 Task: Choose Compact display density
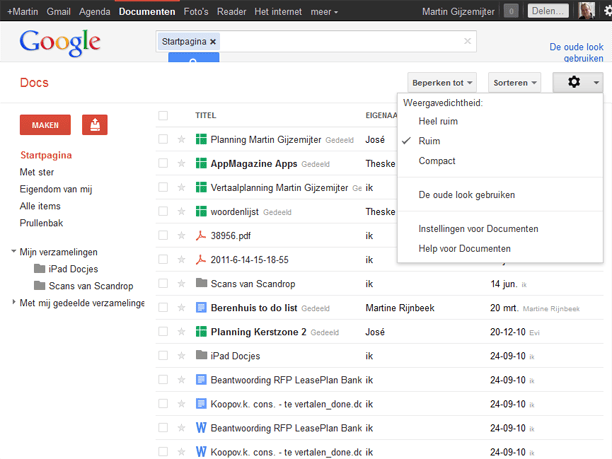437,161
